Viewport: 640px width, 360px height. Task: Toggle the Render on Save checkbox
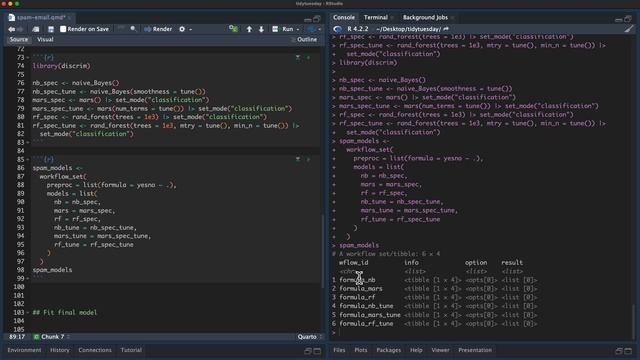[x=63, y=29]
